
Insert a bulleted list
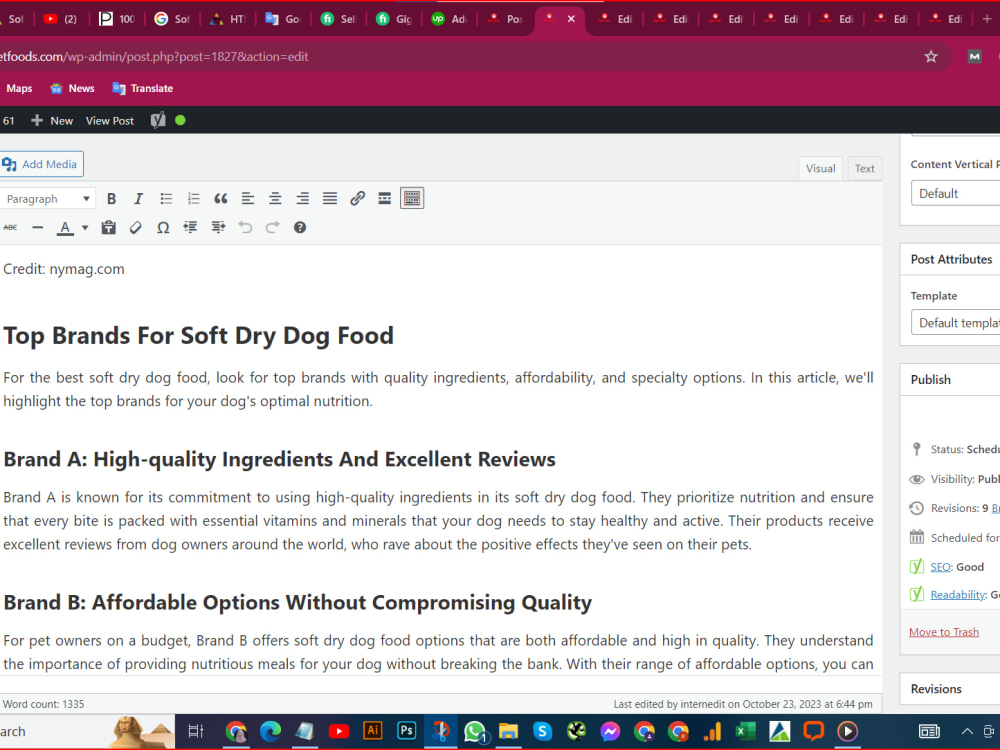166,198
